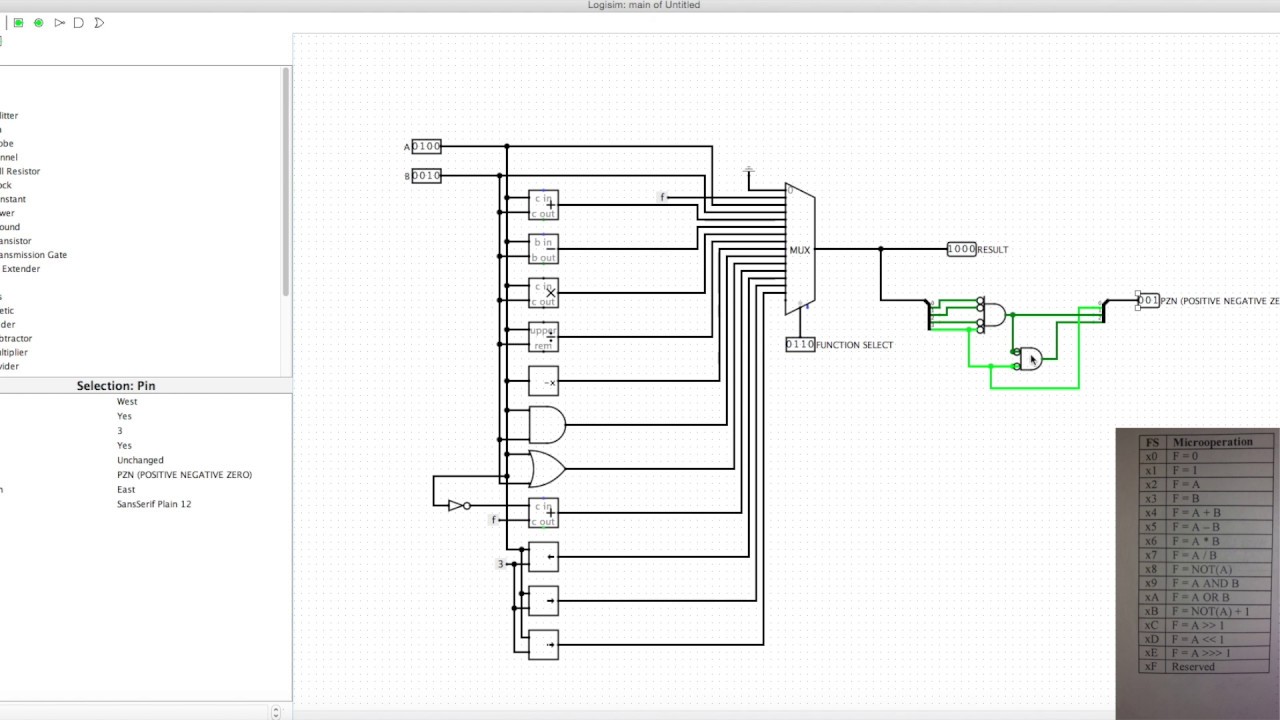Select the divider component labeled upper/rem
1280x720 pixels.
(x=543, y=337)
